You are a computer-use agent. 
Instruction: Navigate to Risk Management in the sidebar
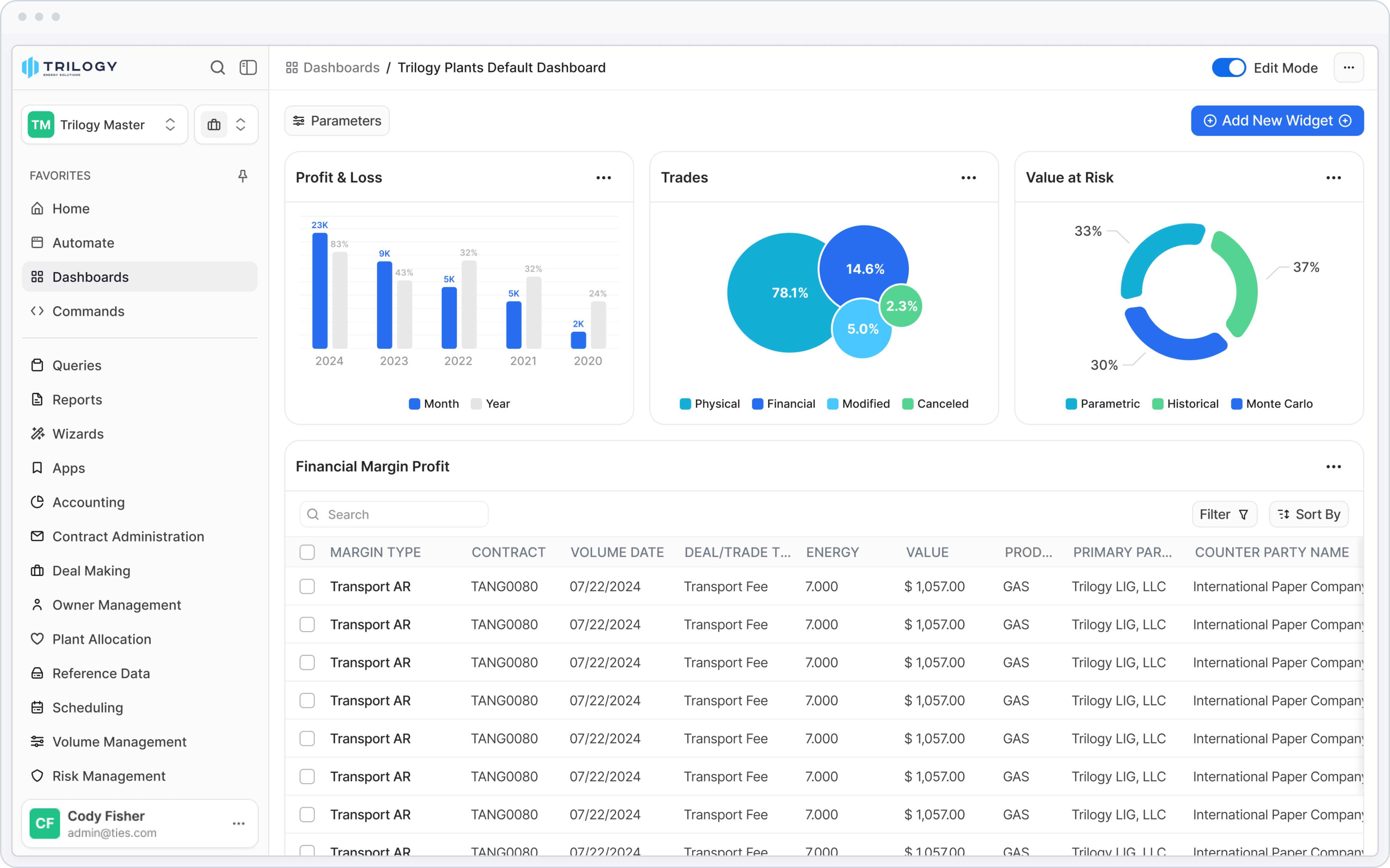pos(109,776)
